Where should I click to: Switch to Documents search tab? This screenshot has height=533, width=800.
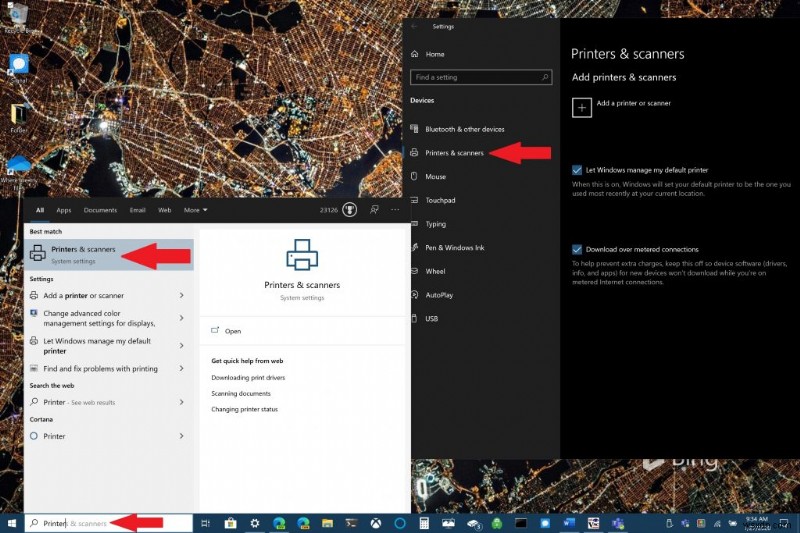tap(101, 210)
